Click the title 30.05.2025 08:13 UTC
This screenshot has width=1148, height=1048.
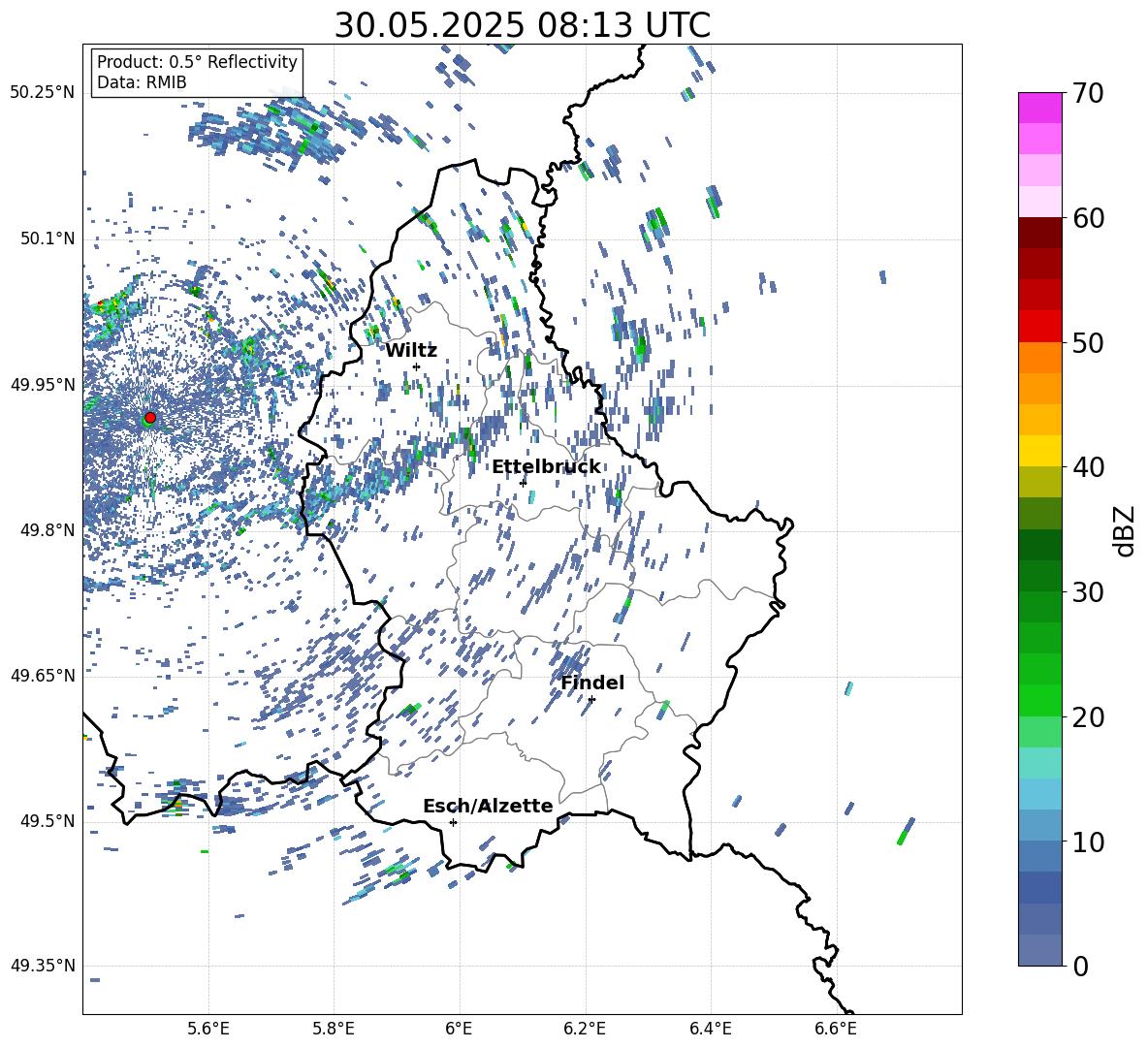point(523,25)
